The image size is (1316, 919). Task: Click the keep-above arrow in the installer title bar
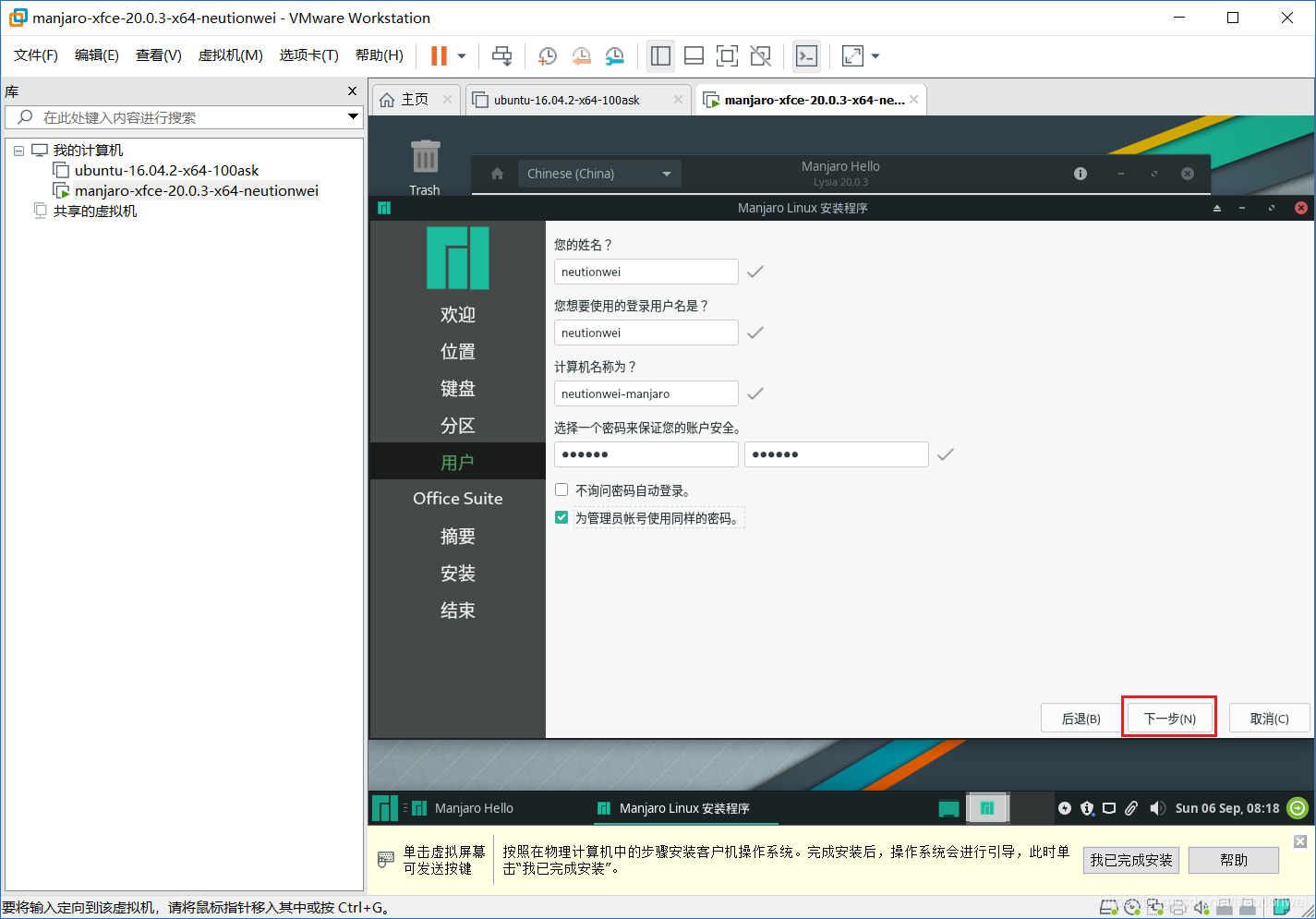1217,208
